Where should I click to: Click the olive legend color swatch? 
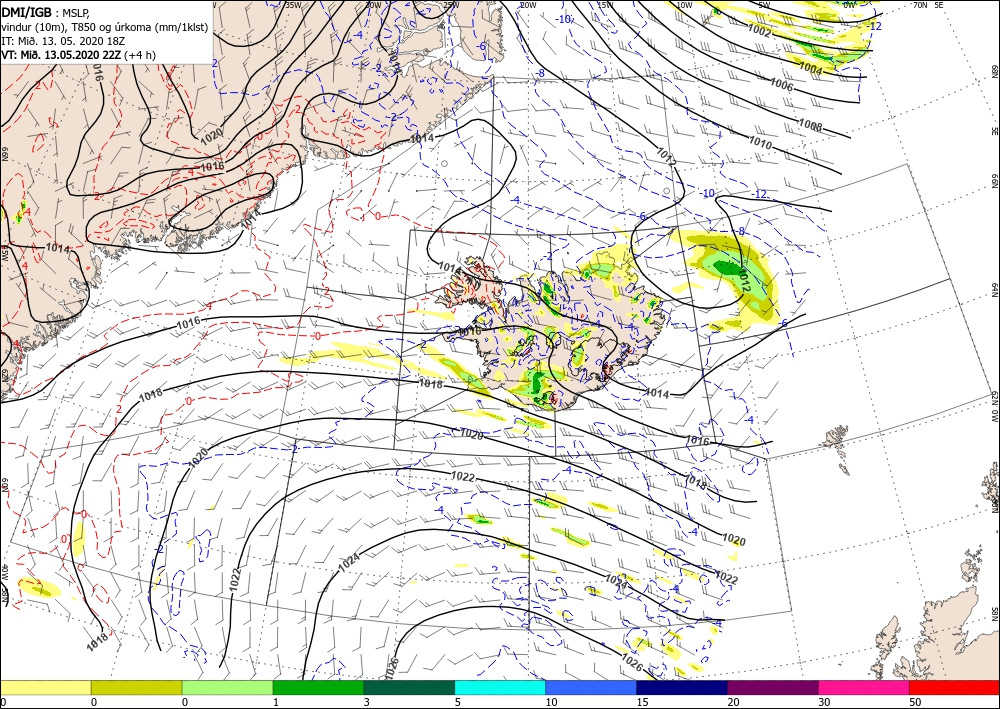[x=136, y=687]
